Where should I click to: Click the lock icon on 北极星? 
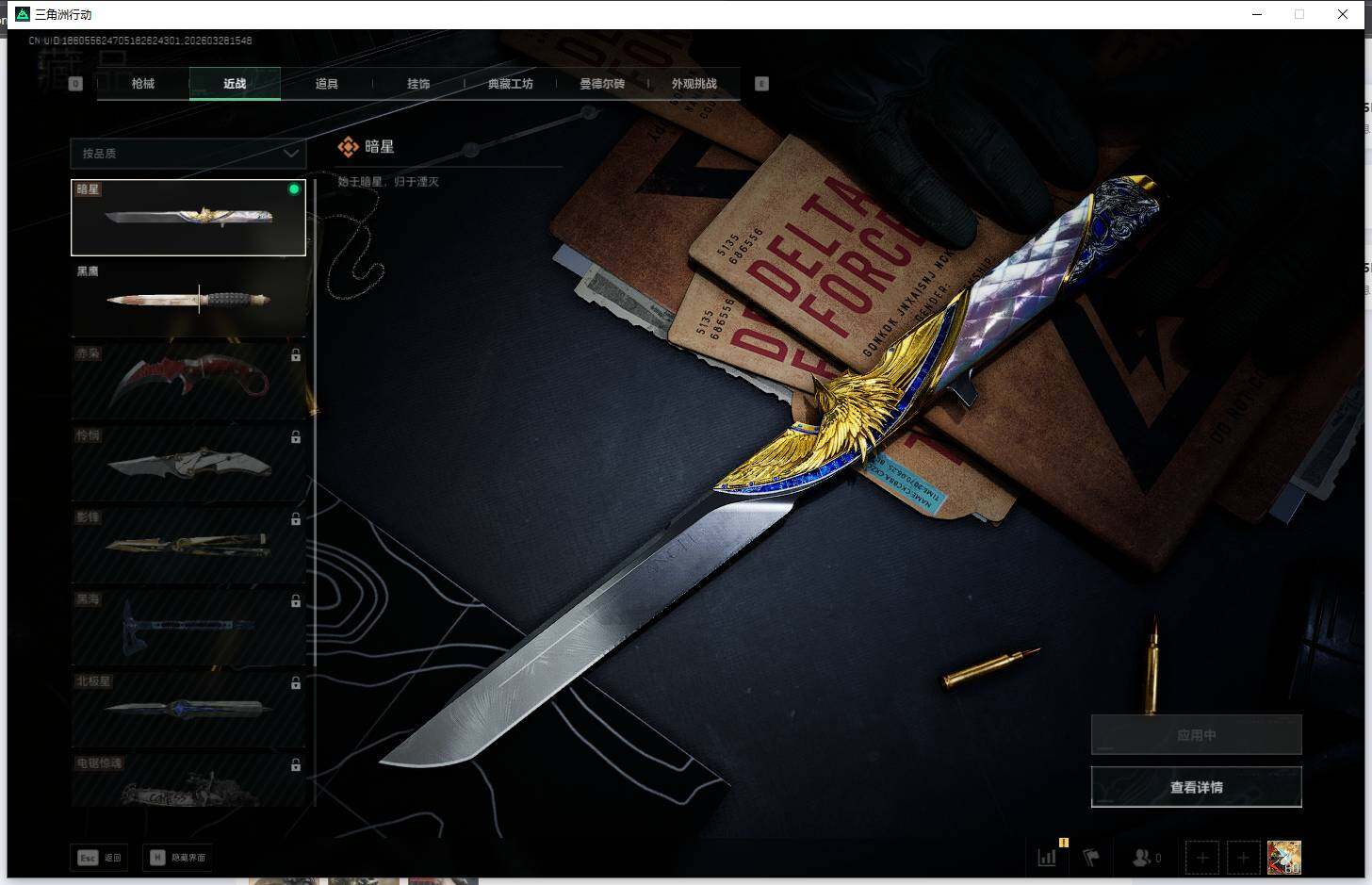296,683
